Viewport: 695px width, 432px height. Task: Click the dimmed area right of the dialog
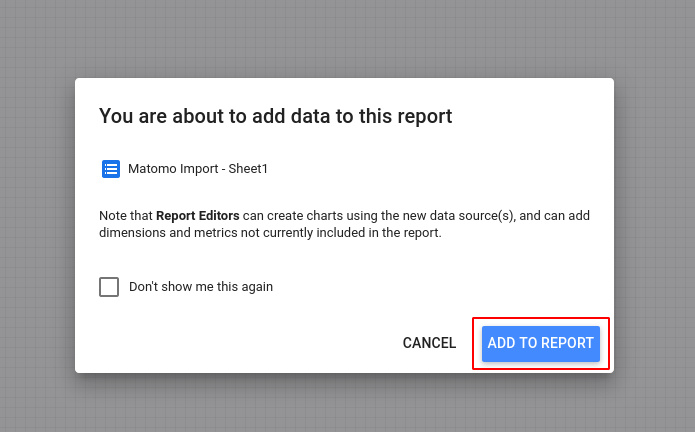pyautogui.click(x=654, y=225)
